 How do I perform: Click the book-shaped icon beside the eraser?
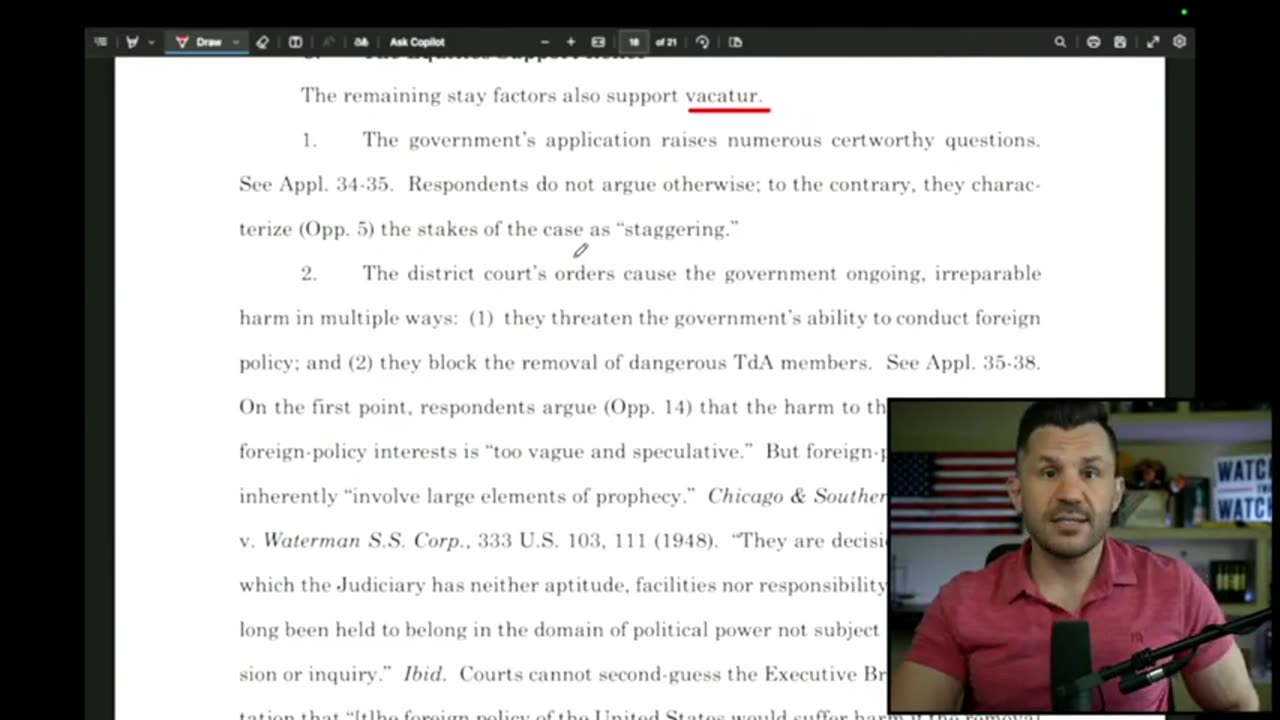(x=295, y=42)
